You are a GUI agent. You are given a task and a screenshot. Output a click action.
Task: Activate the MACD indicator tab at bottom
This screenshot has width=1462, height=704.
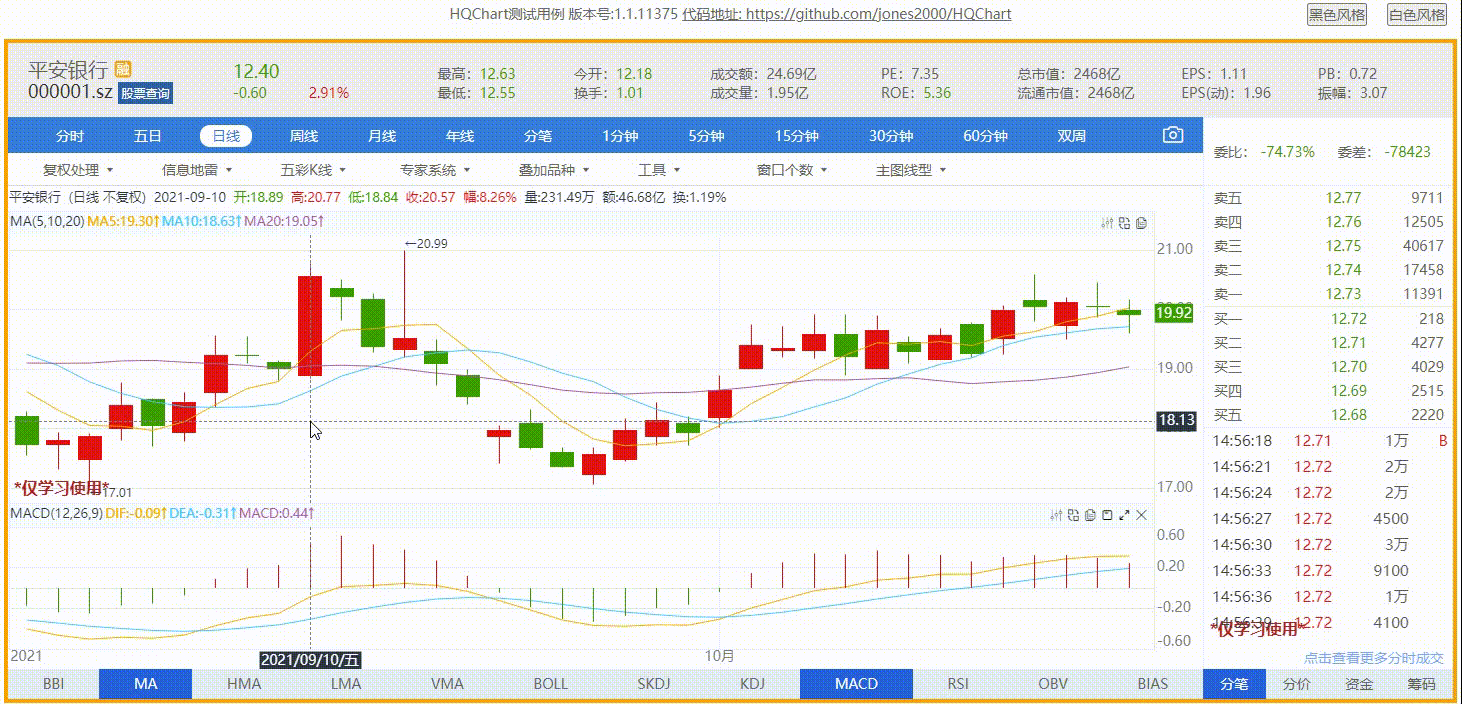(855, 683)
